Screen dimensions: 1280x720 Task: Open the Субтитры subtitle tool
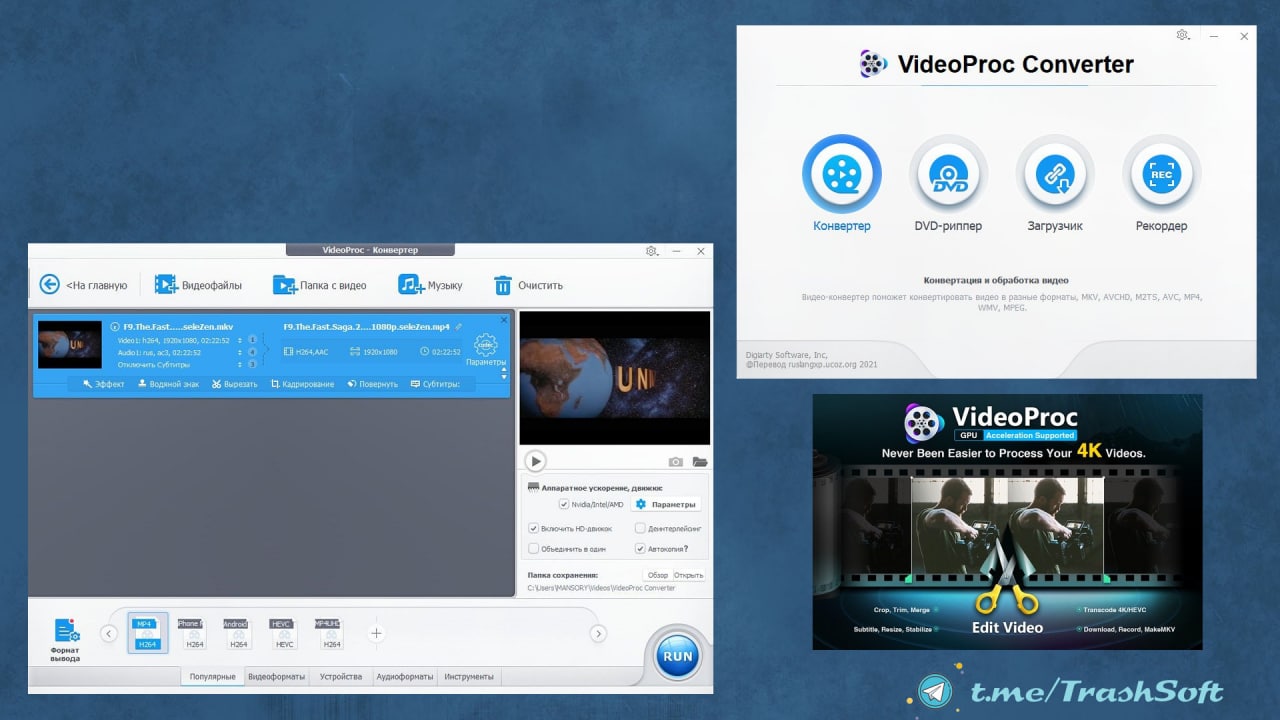[x=436, y=384]
